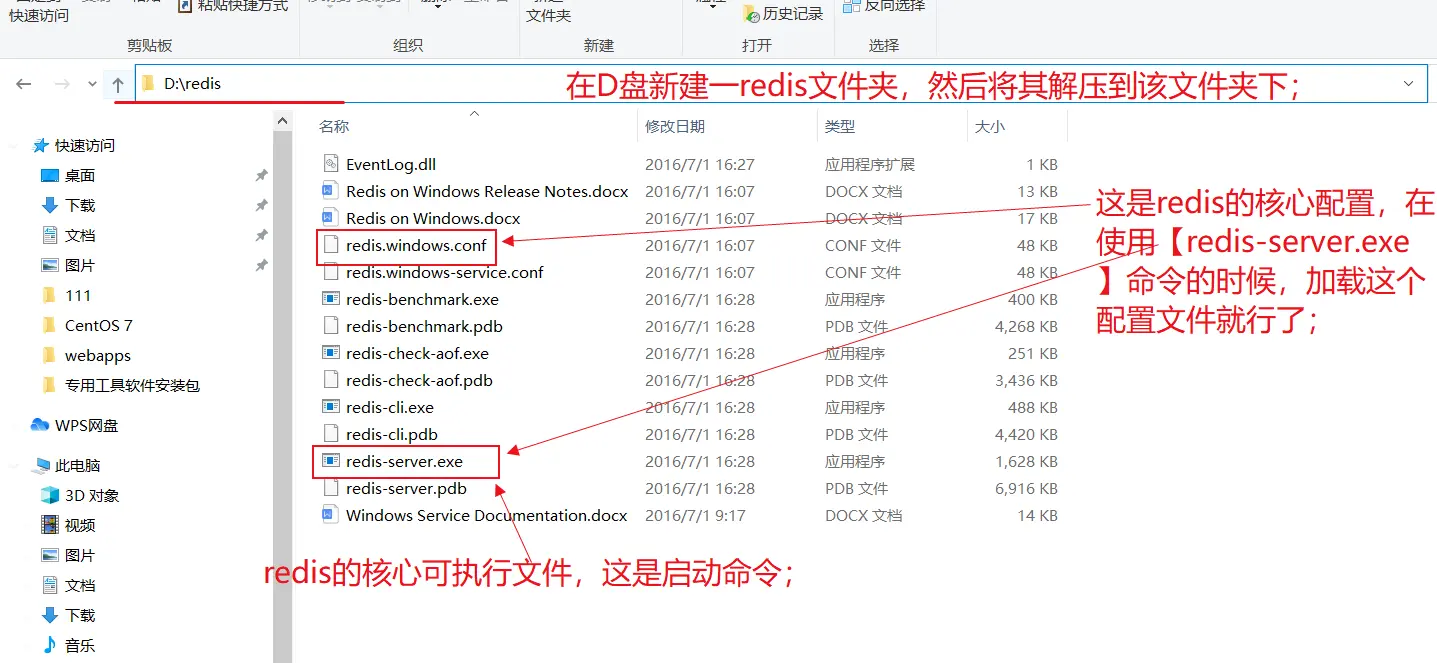Go up one folder level arrow
Screen dimensions: 1437x663
point(118,84)
